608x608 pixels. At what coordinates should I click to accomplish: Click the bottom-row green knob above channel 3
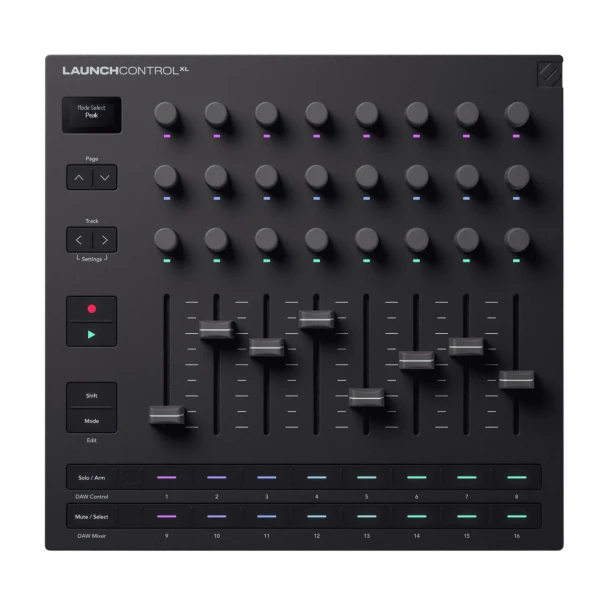pos(266,240)
